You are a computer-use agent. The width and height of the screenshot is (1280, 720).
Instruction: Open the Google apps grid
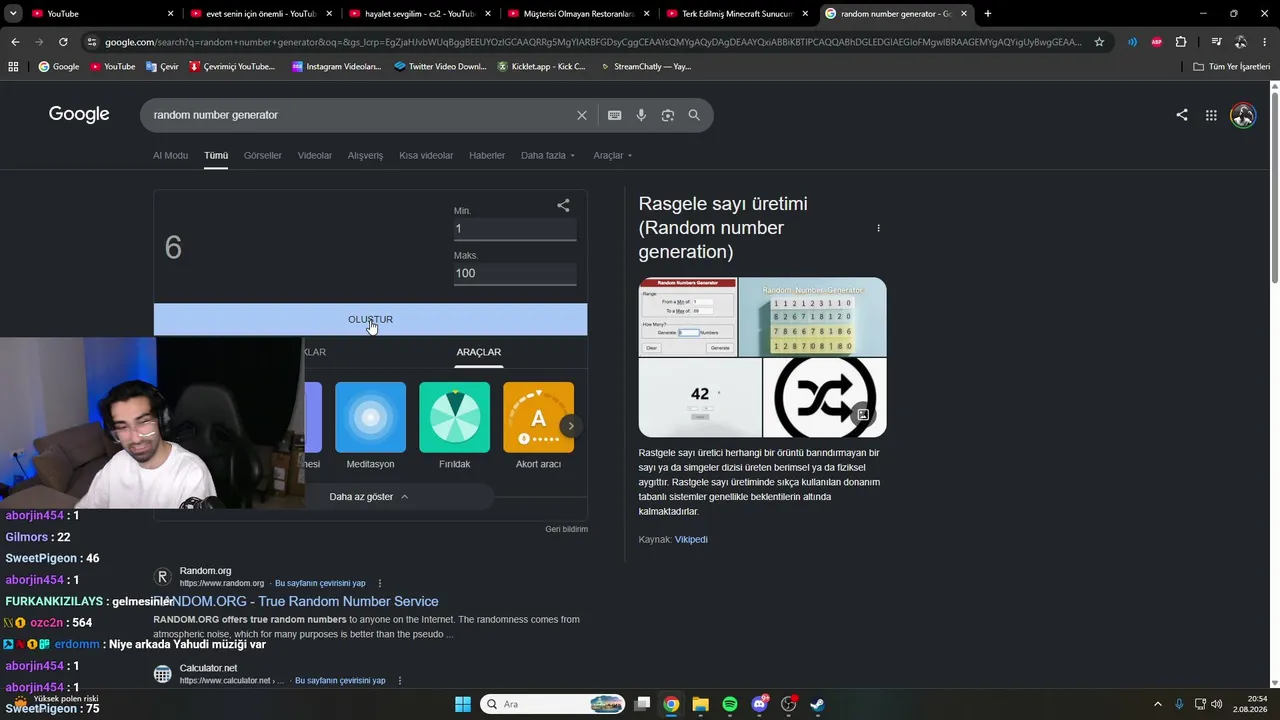click(x=1211, y=115)
